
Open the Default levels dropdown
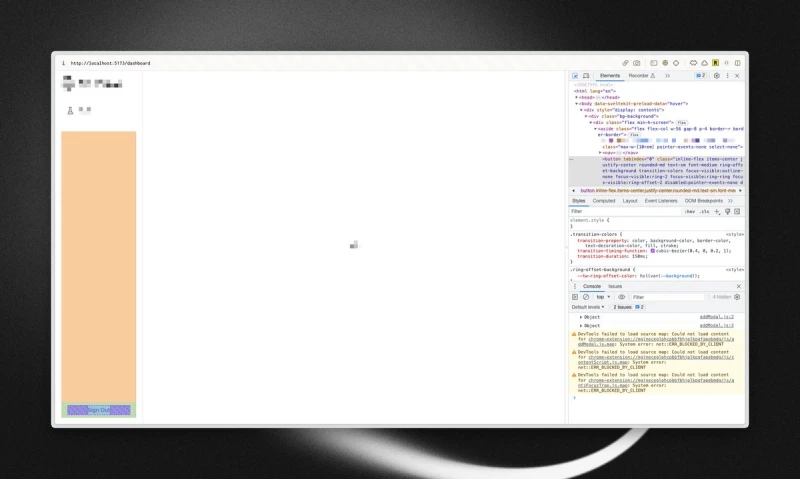point(588,307)
